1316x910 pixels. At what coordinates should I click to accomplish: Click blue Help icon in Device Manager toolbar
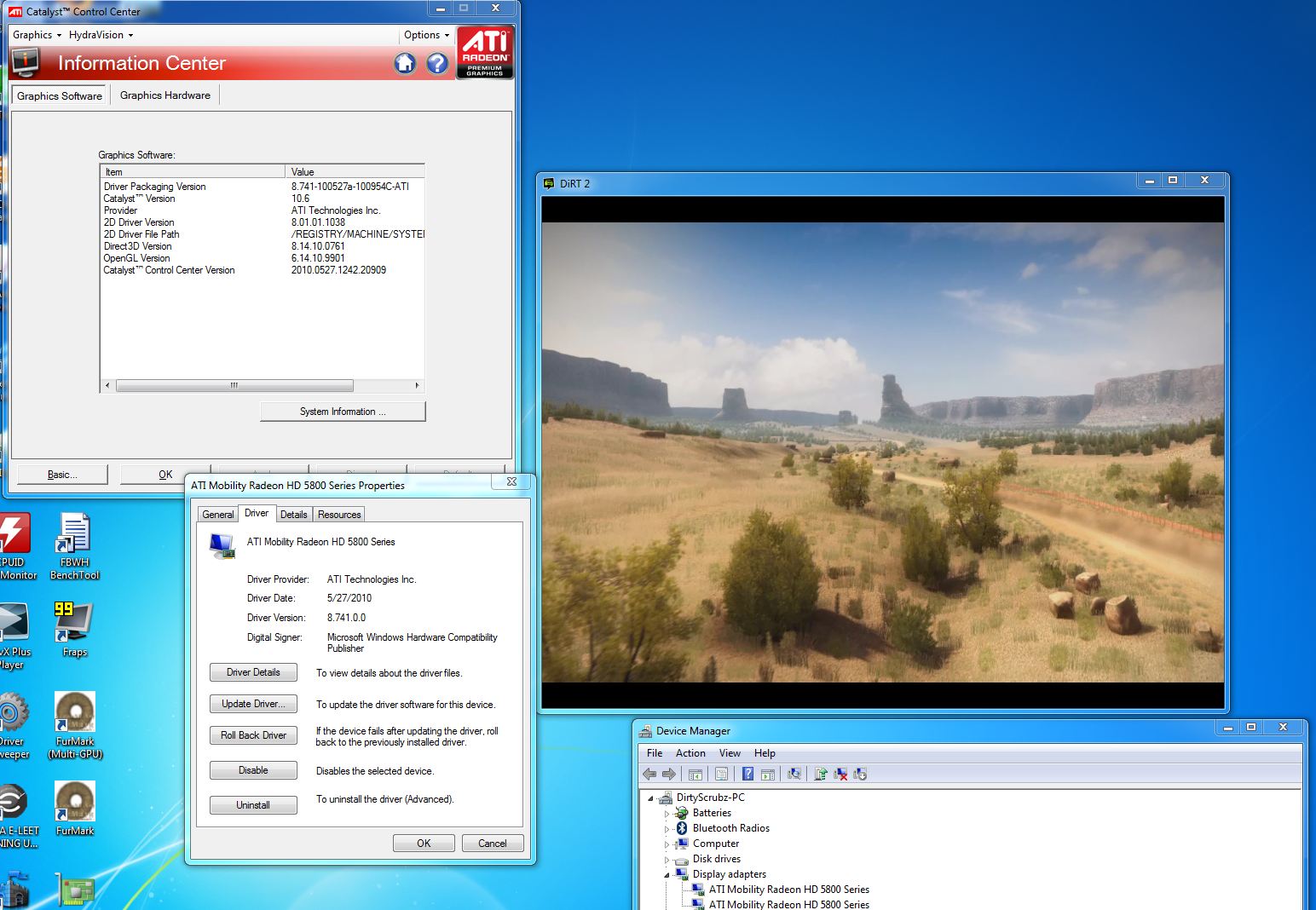coord(747,774)
